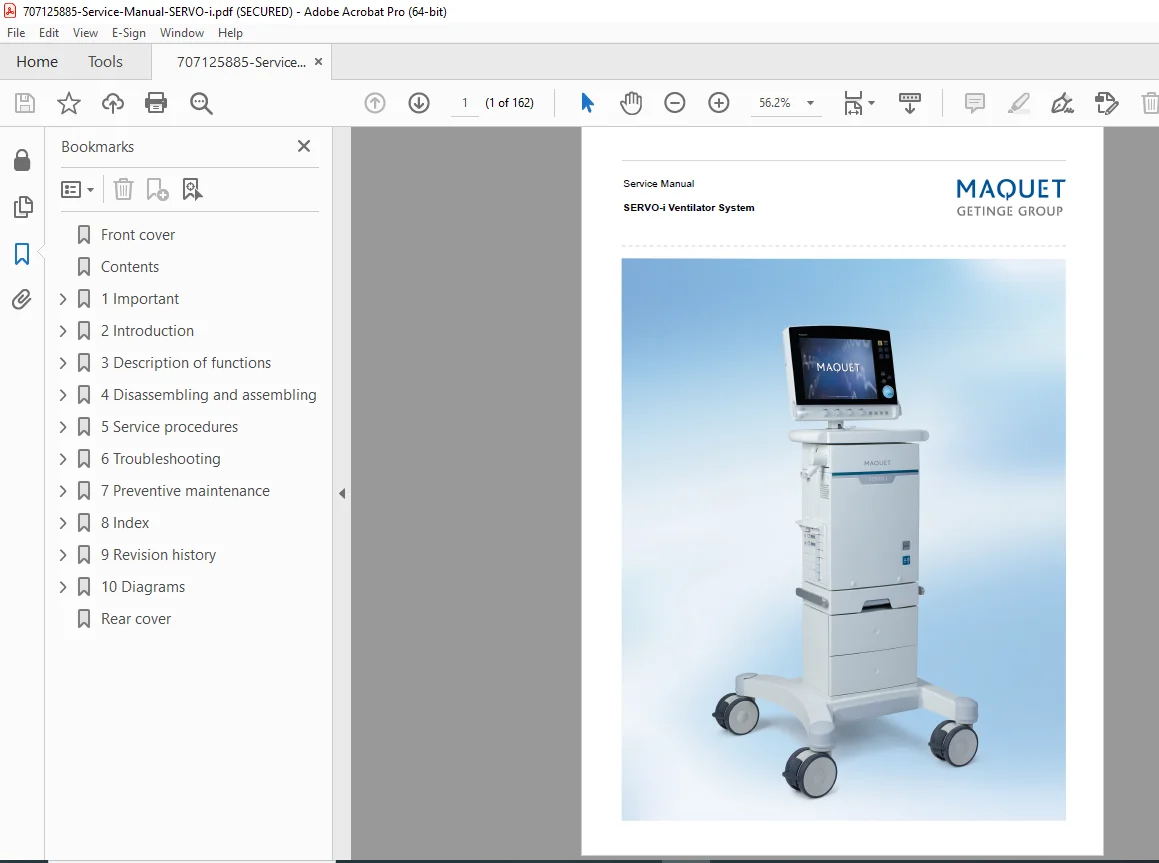Screen dimensions: 1159x863
Task: Click the upload to cloud icon
Action: [112, 103]
